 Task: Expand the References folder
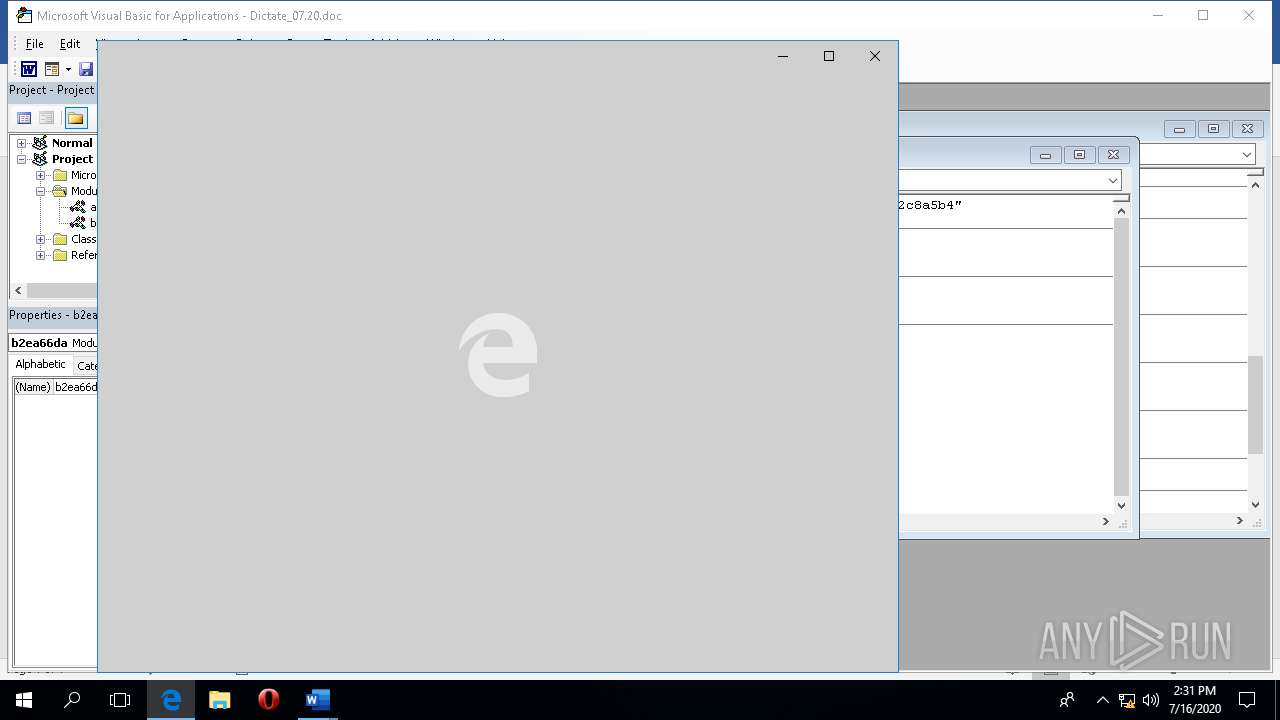[41, 255]
